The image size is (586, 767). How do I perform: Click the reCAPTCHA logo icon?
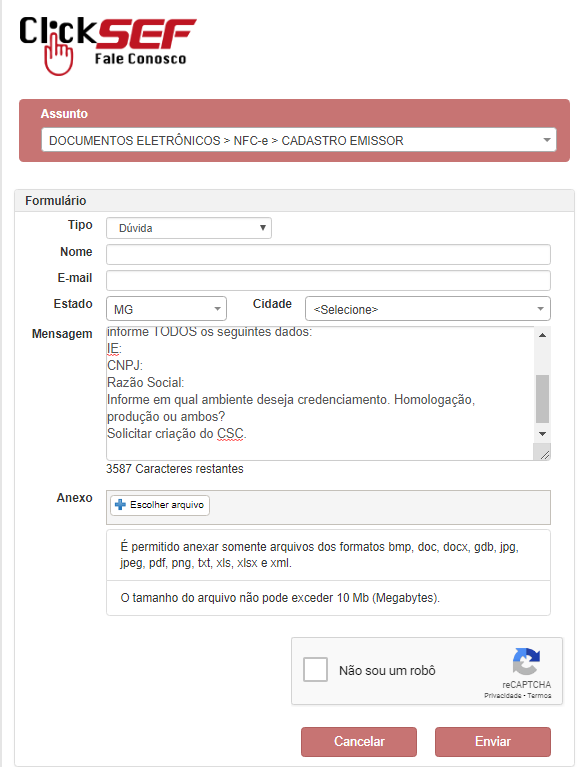[526, 661]
